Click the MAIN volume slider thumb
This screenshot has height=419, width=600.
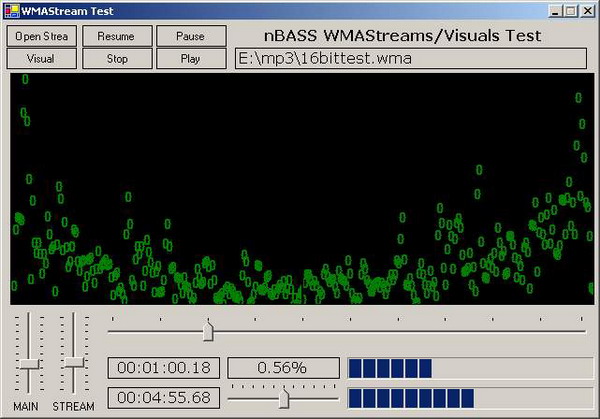[29, 364]
